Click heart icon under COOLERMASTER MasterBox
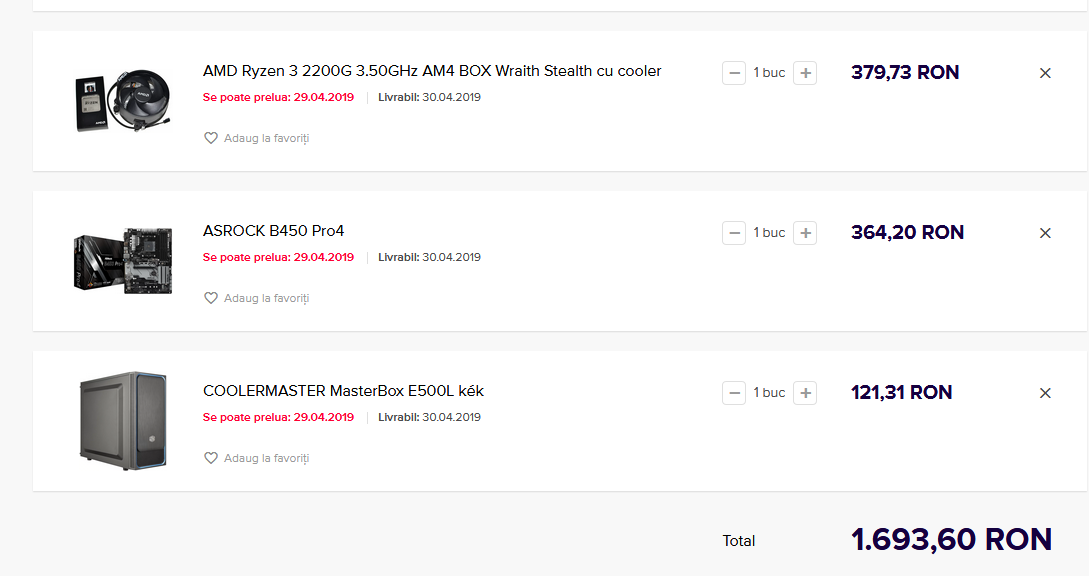1089x576 pixels. (210, 458)
